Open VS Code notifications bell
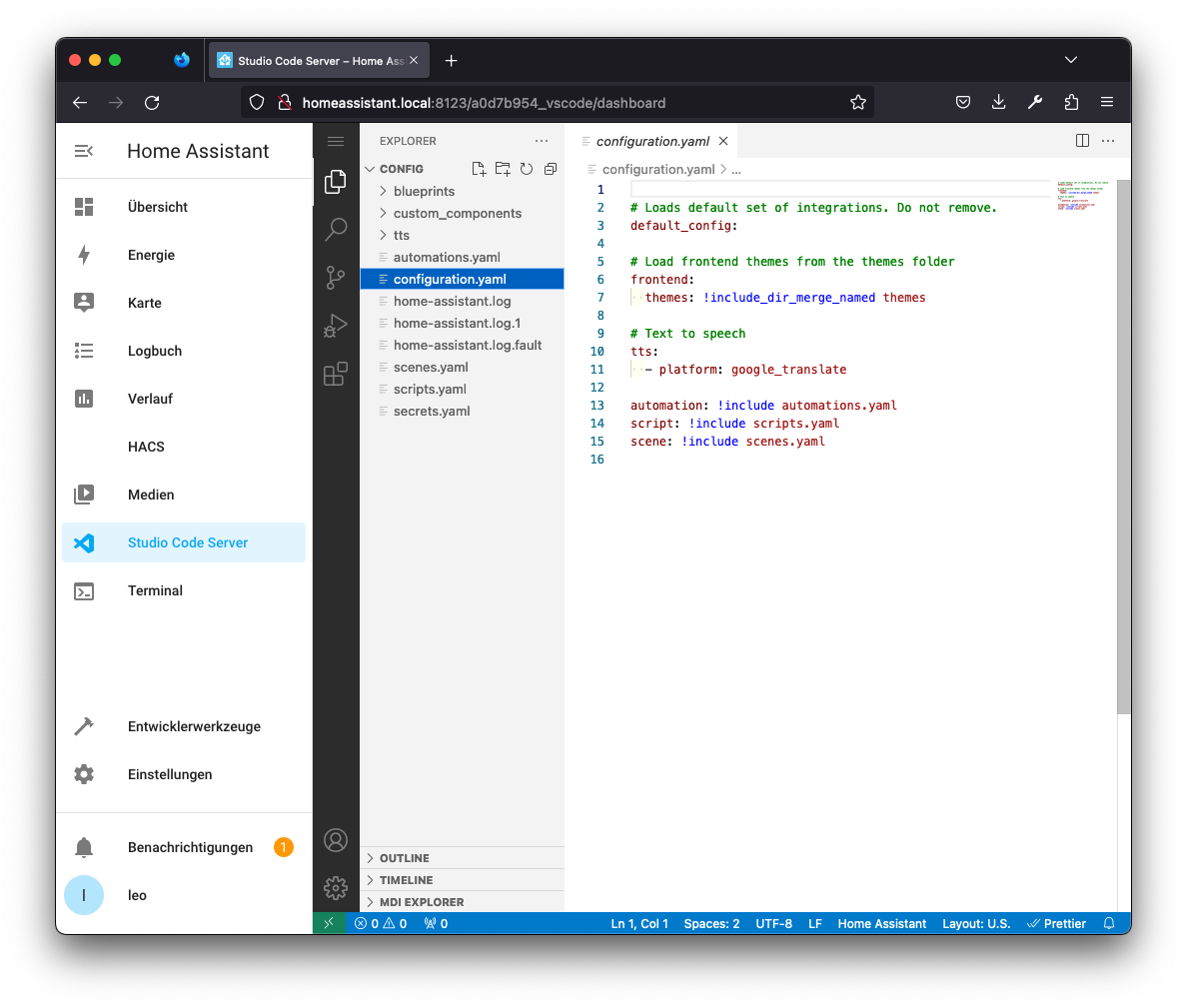Screen dimensions: 1187x1008 click(x=1109, y=923)
